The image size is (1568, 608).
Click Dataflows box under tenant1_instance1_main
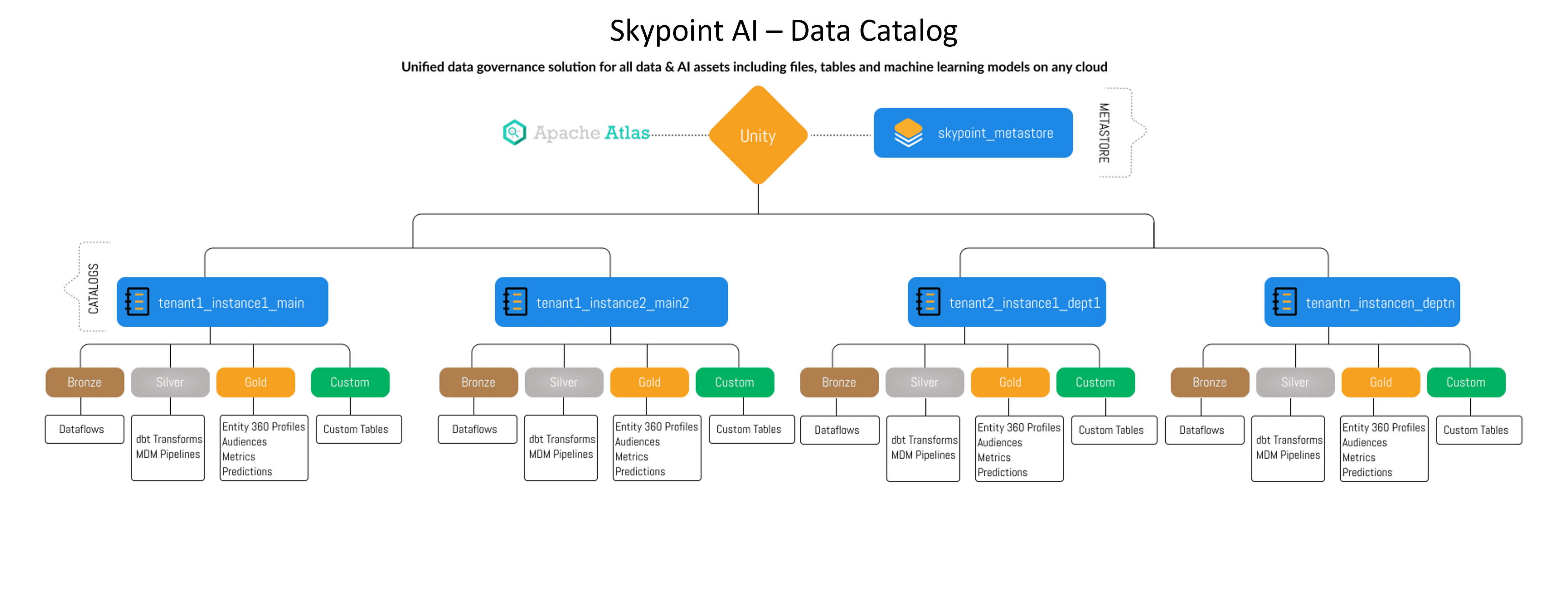pyautogui.click(x=84, y=429)
